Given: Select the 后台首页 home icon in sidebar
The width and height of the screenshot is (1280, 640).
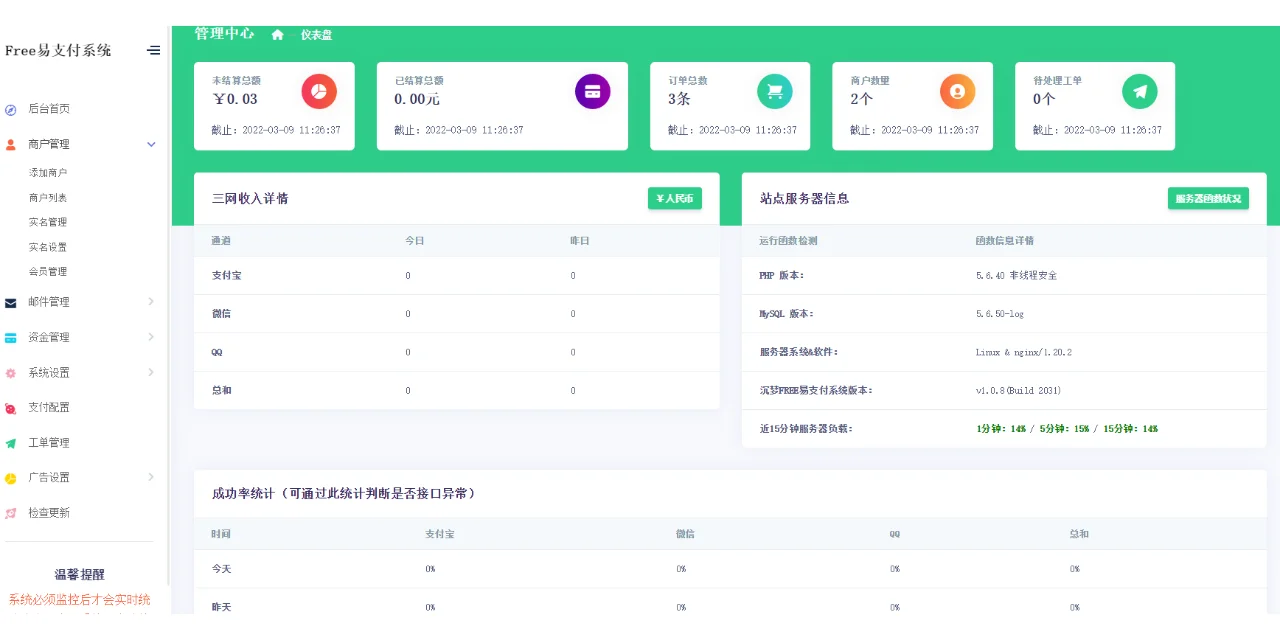Looking at the screenshot, I should (10, 110).
